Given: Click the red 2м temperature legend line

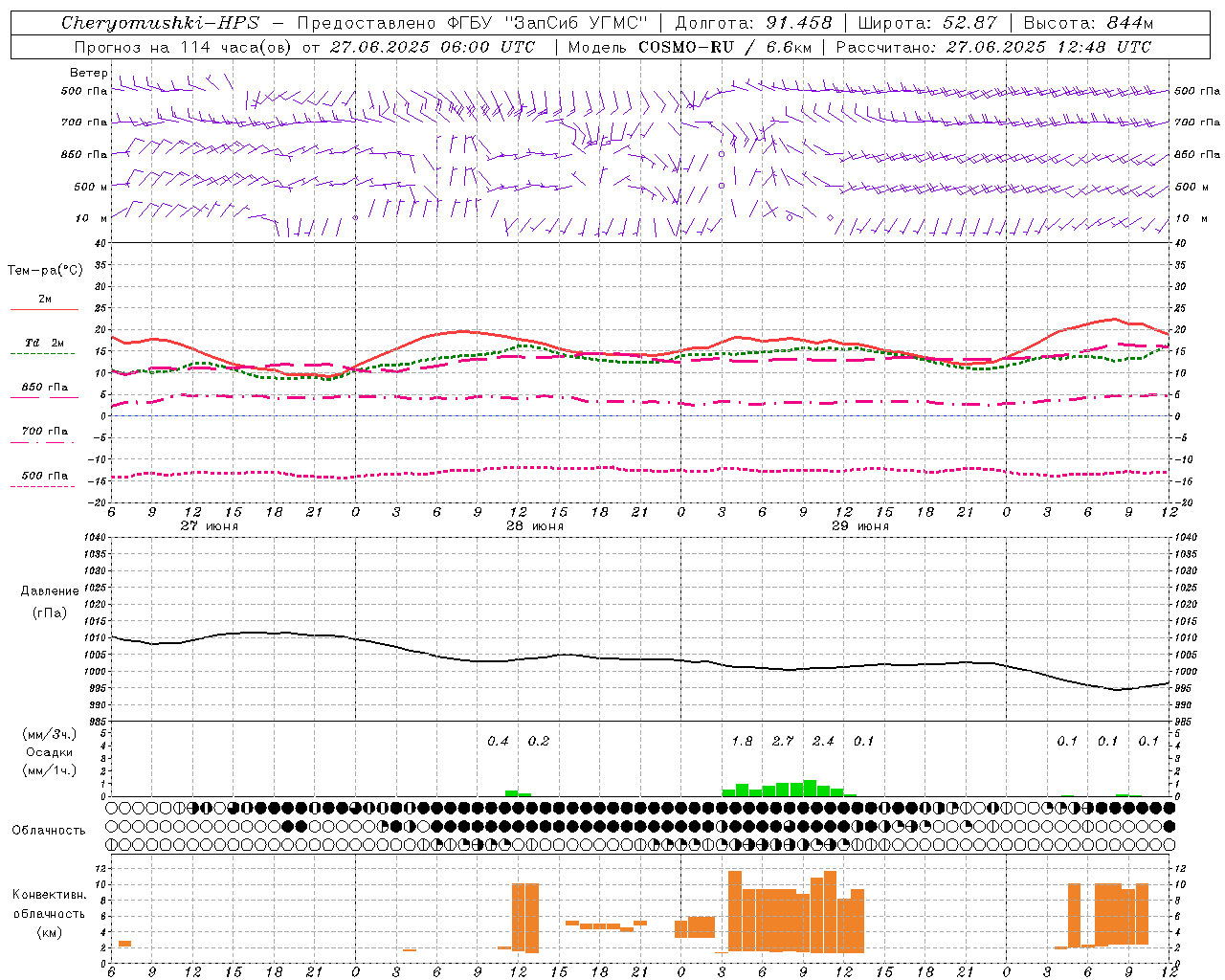Looking at the screenshot, I should 44,309.
